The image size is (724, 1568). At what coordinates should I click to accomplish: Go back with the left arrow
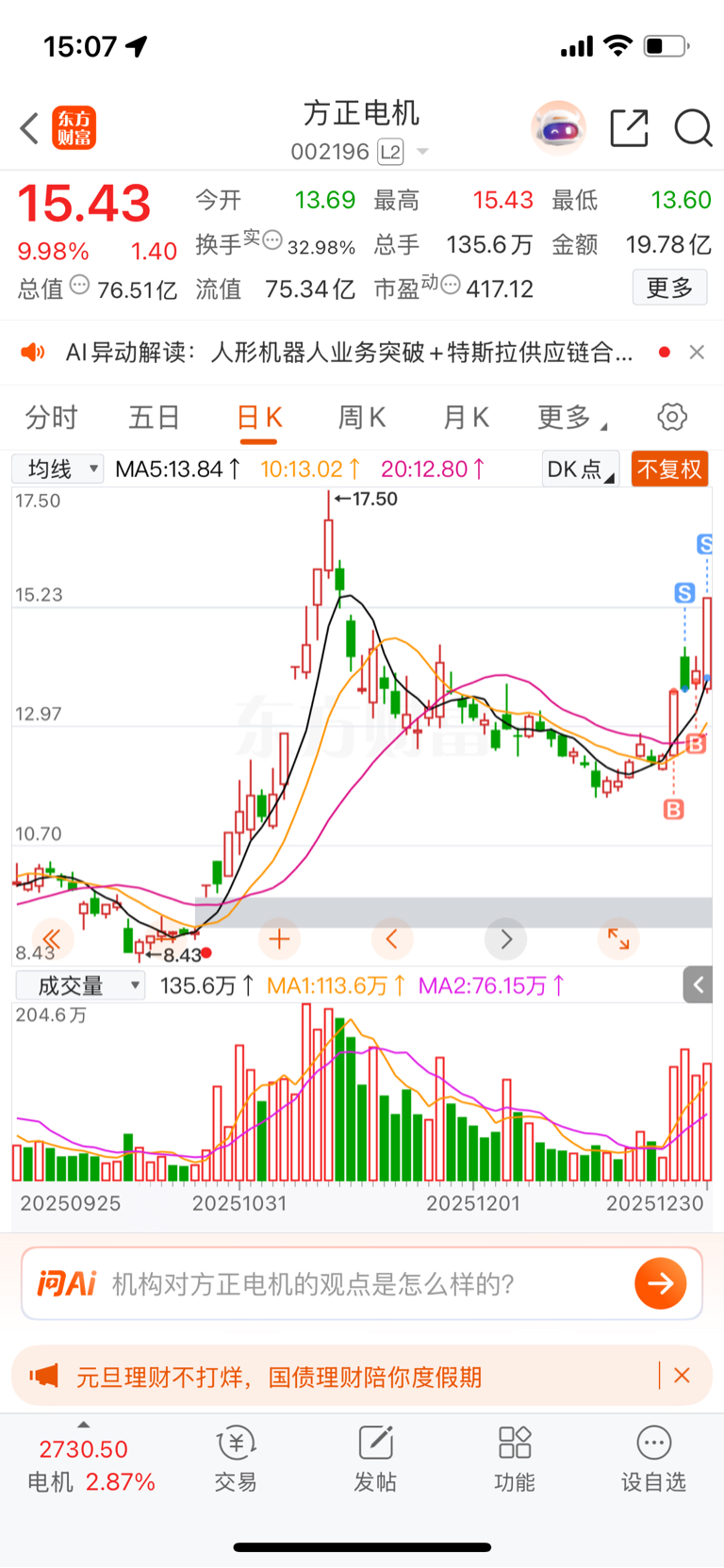(x=29, y=128)
